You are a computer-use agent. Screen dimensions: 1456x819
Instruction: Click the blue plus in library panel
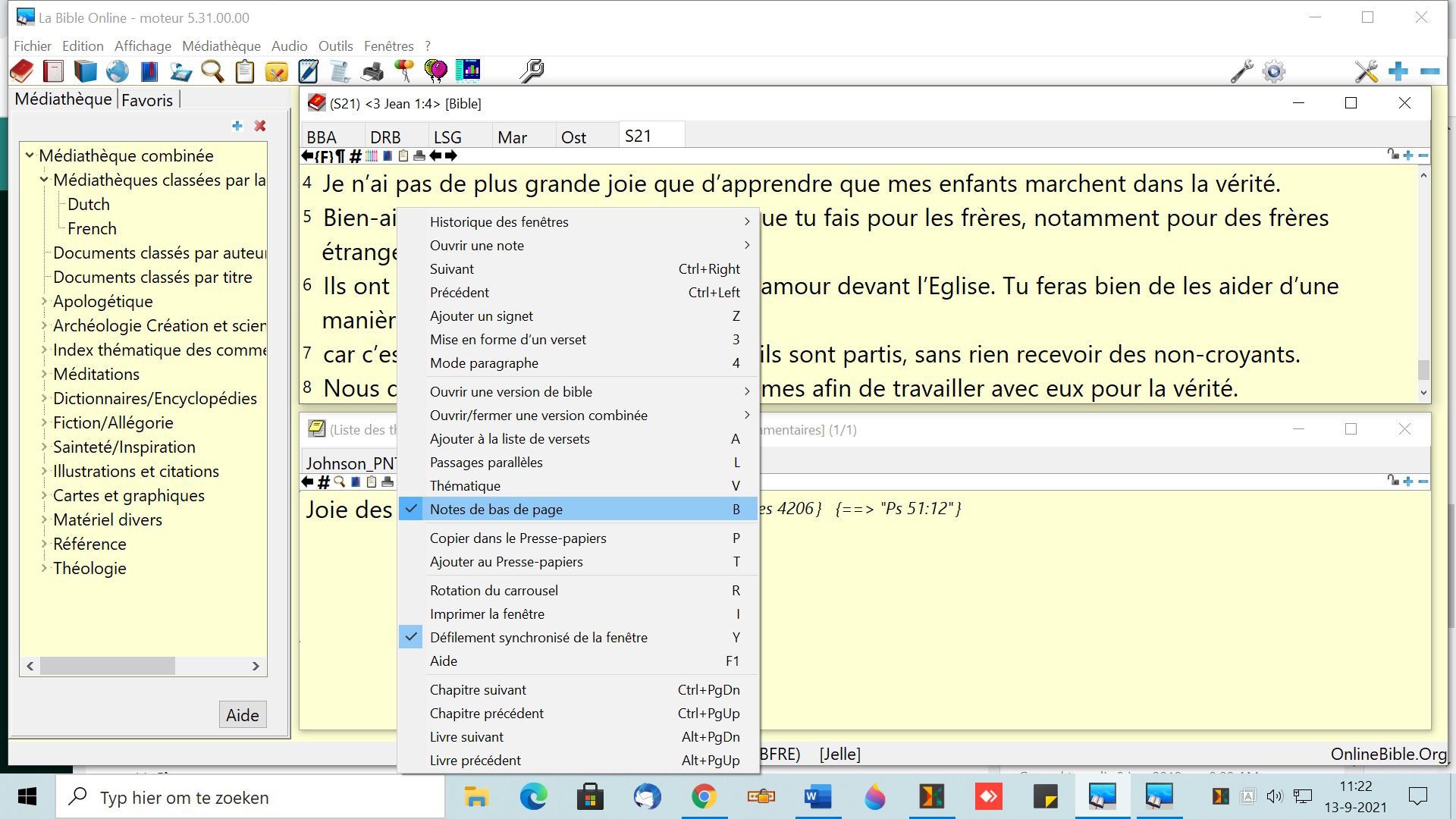[237, 126]
